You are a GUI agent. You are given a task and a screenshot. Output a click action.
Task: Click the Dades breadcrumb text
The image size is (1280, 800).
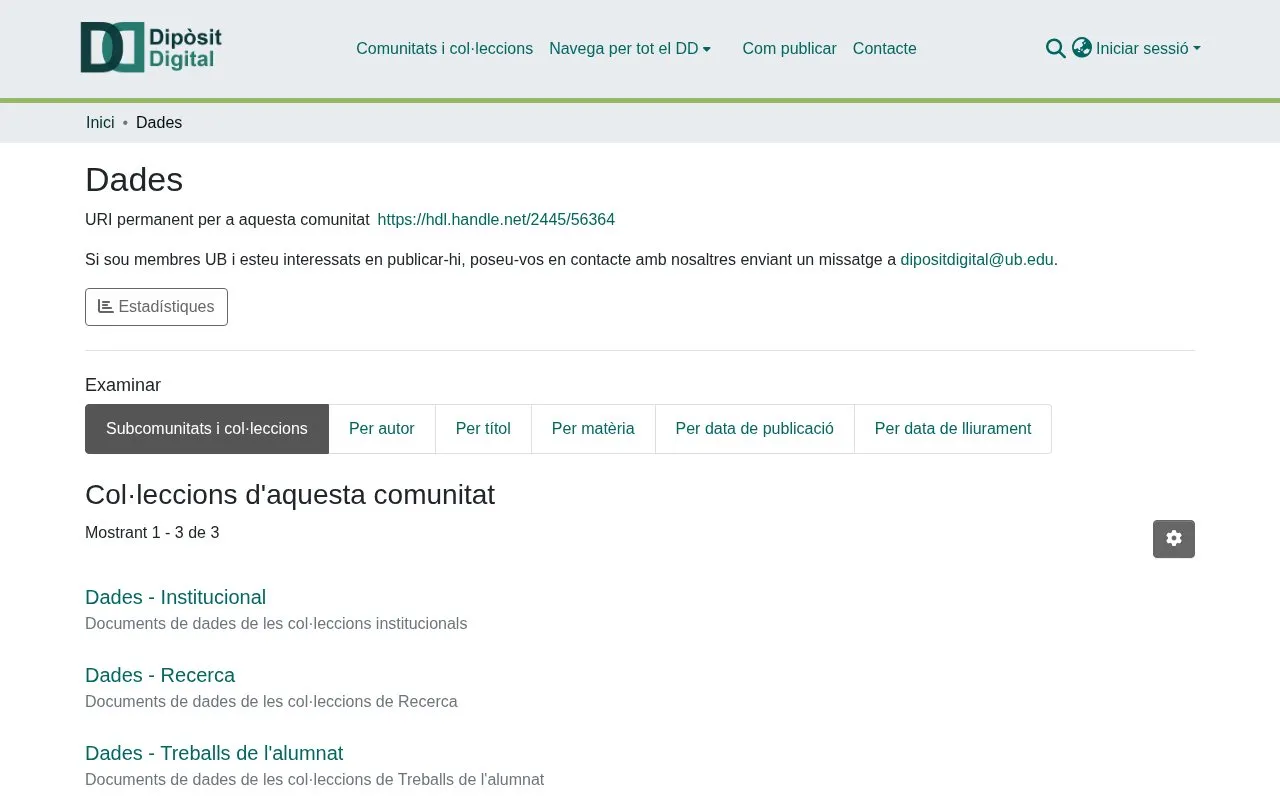(159, 122)
